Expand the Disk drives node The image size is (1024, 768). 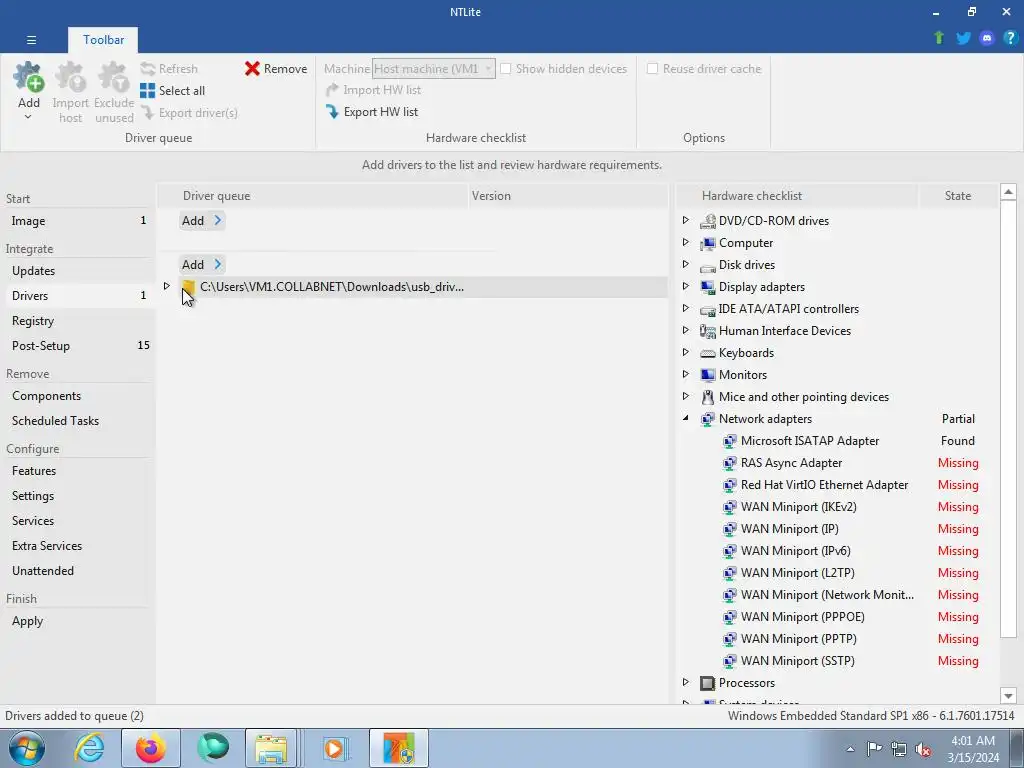click(x=686, y=264)
